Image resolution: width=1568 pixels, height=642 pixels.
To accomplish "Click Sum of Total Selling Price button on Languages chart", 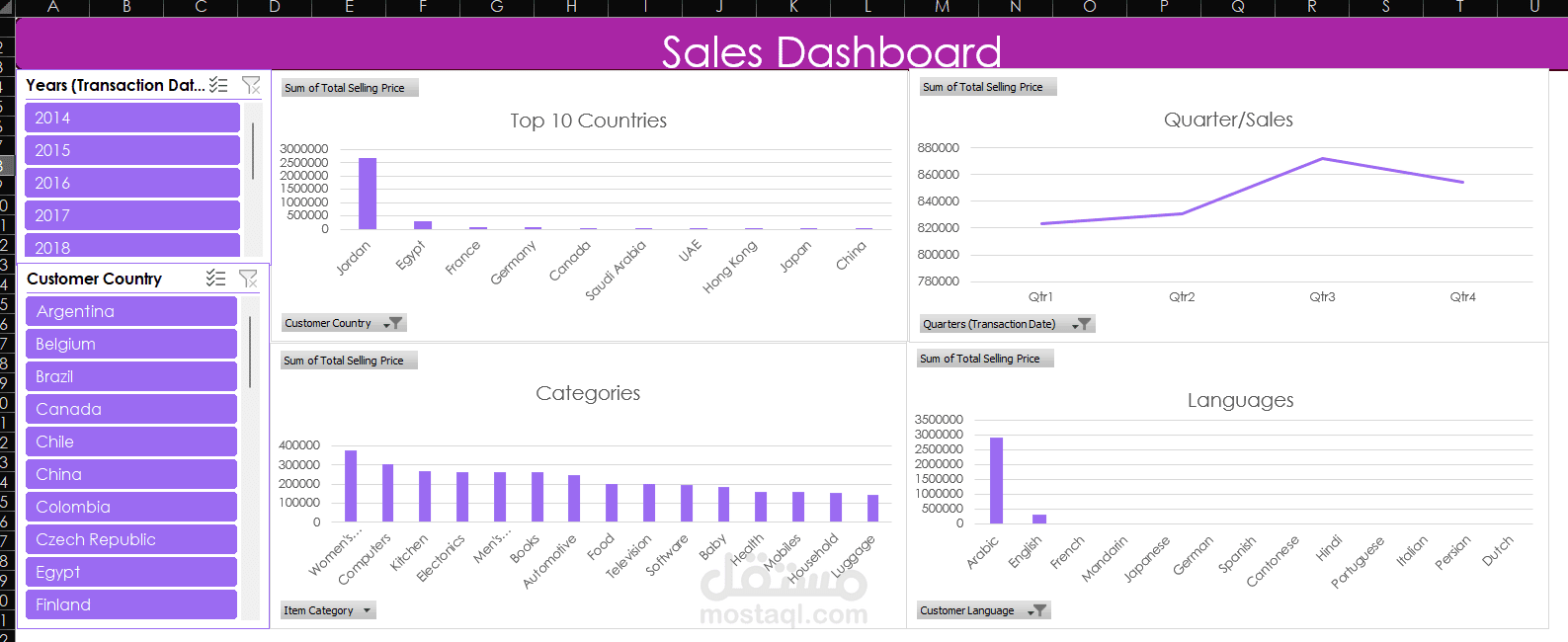I will (985, 359).
